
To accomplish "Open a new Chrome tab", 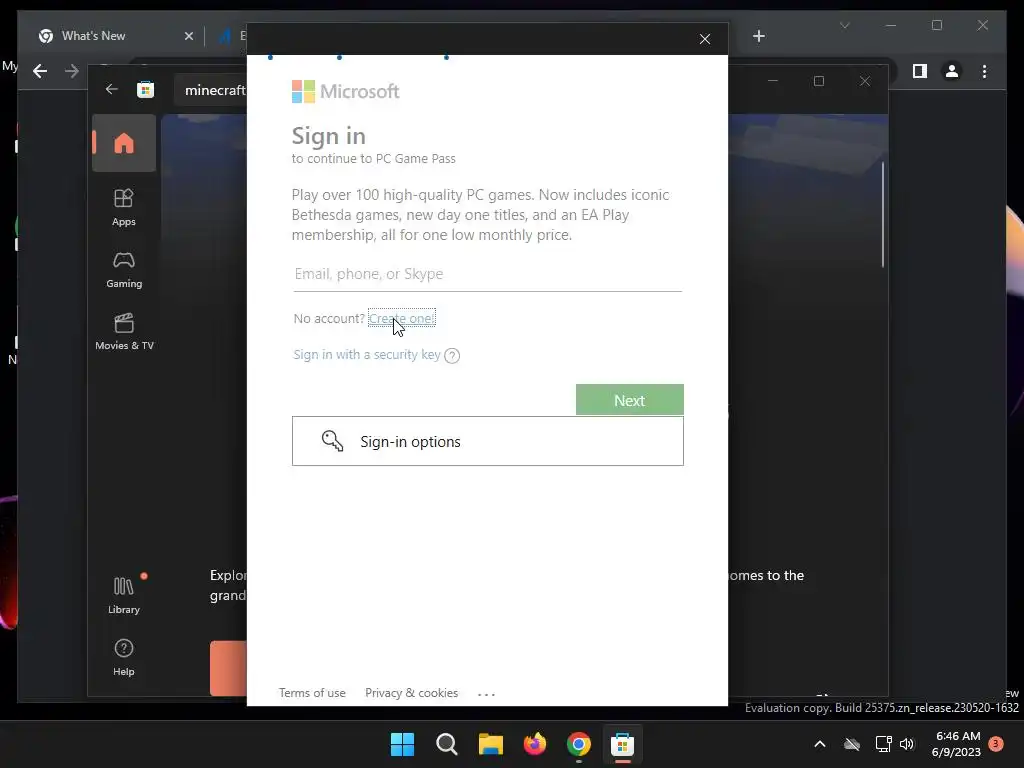I will coord(759,36).
